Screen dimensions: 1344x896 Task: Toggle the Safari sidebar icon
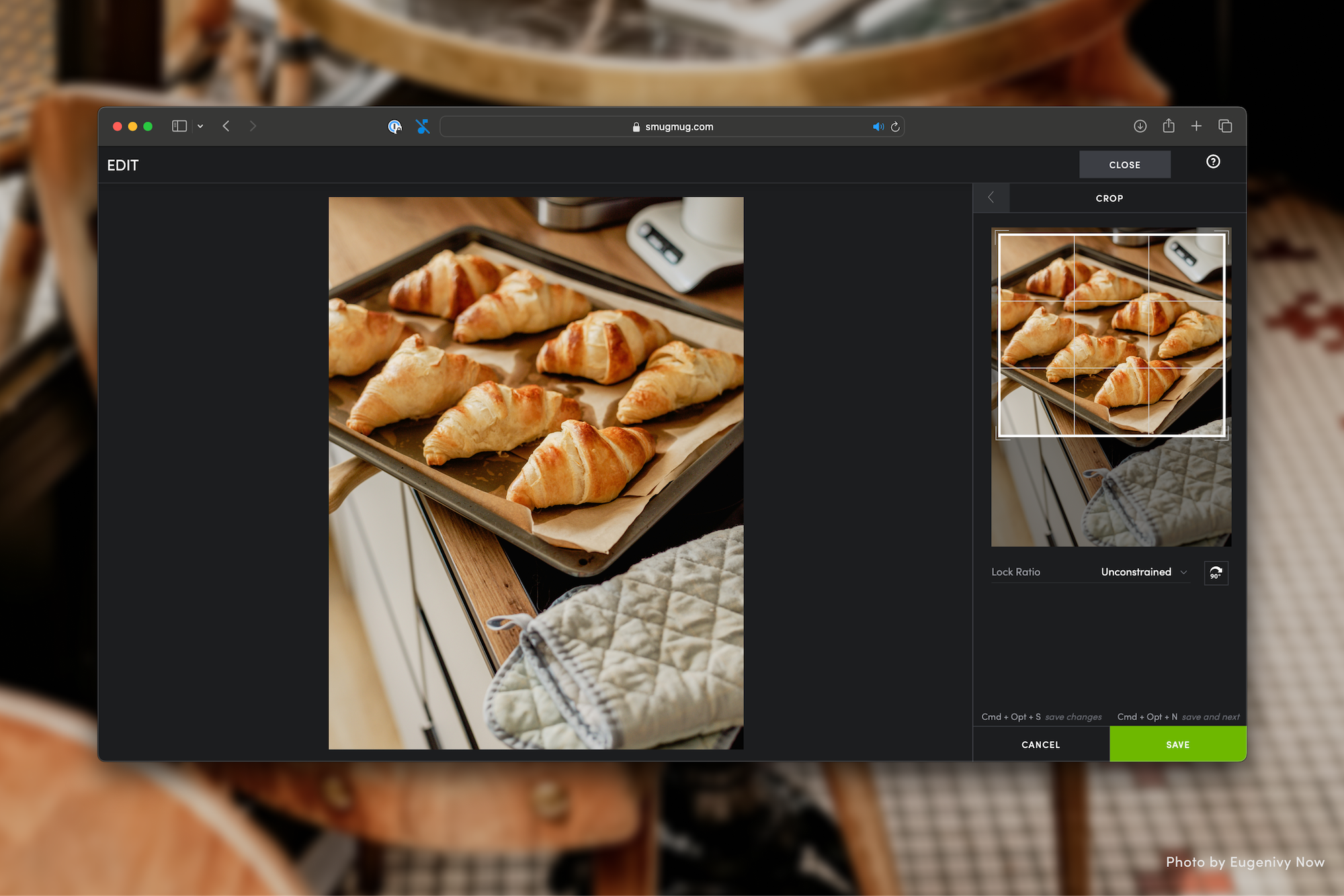(x=179, y=126)
